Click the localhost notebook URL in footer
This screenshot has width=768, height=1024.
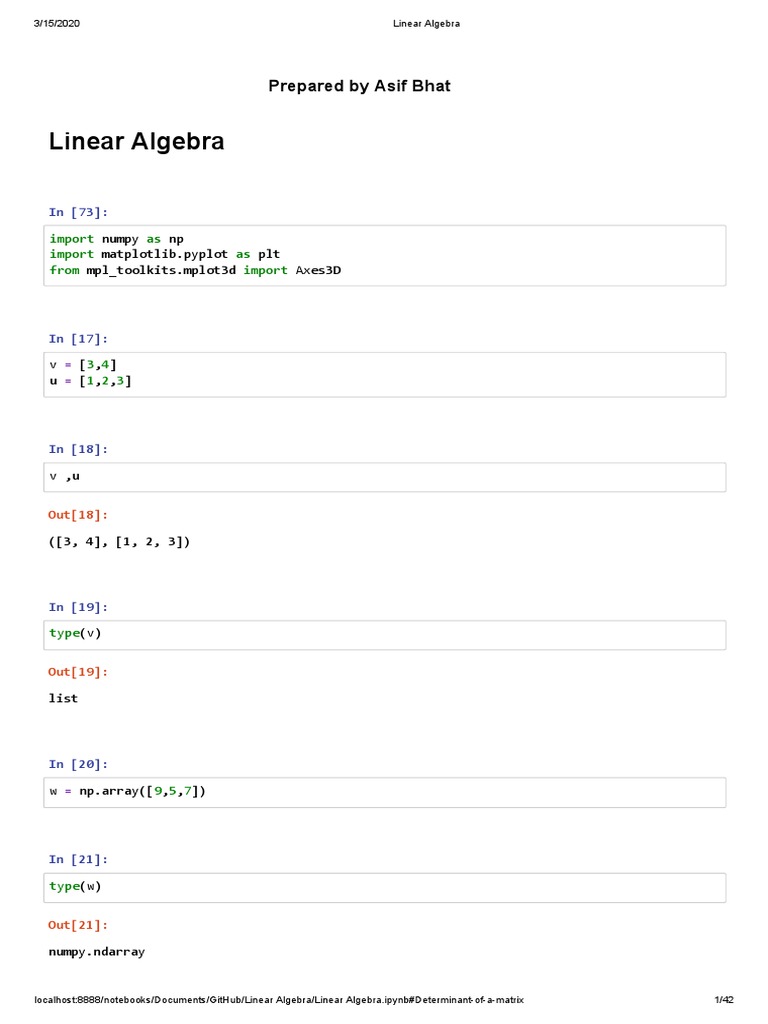[x=279, y=1000]
